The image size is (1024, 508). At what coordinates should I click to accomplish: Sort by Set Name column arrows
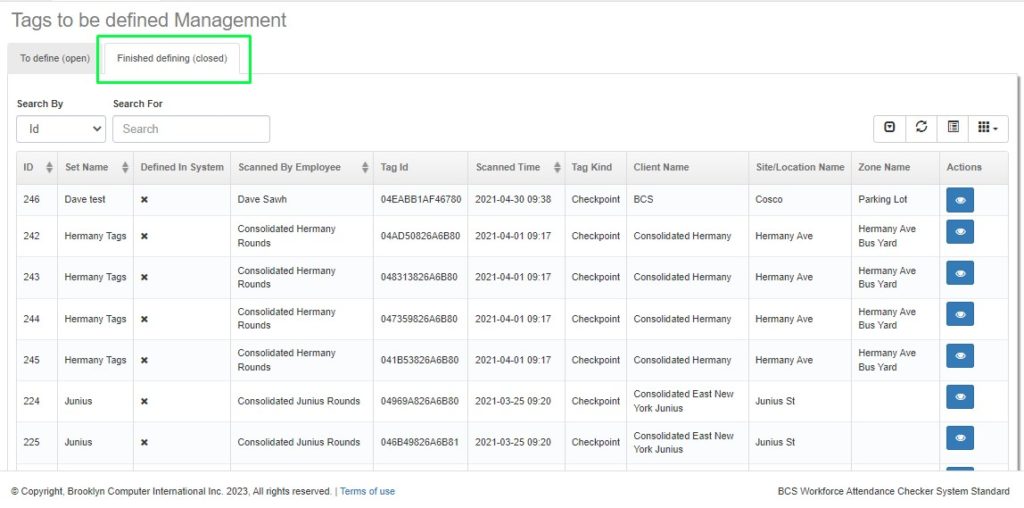(125, 168)
